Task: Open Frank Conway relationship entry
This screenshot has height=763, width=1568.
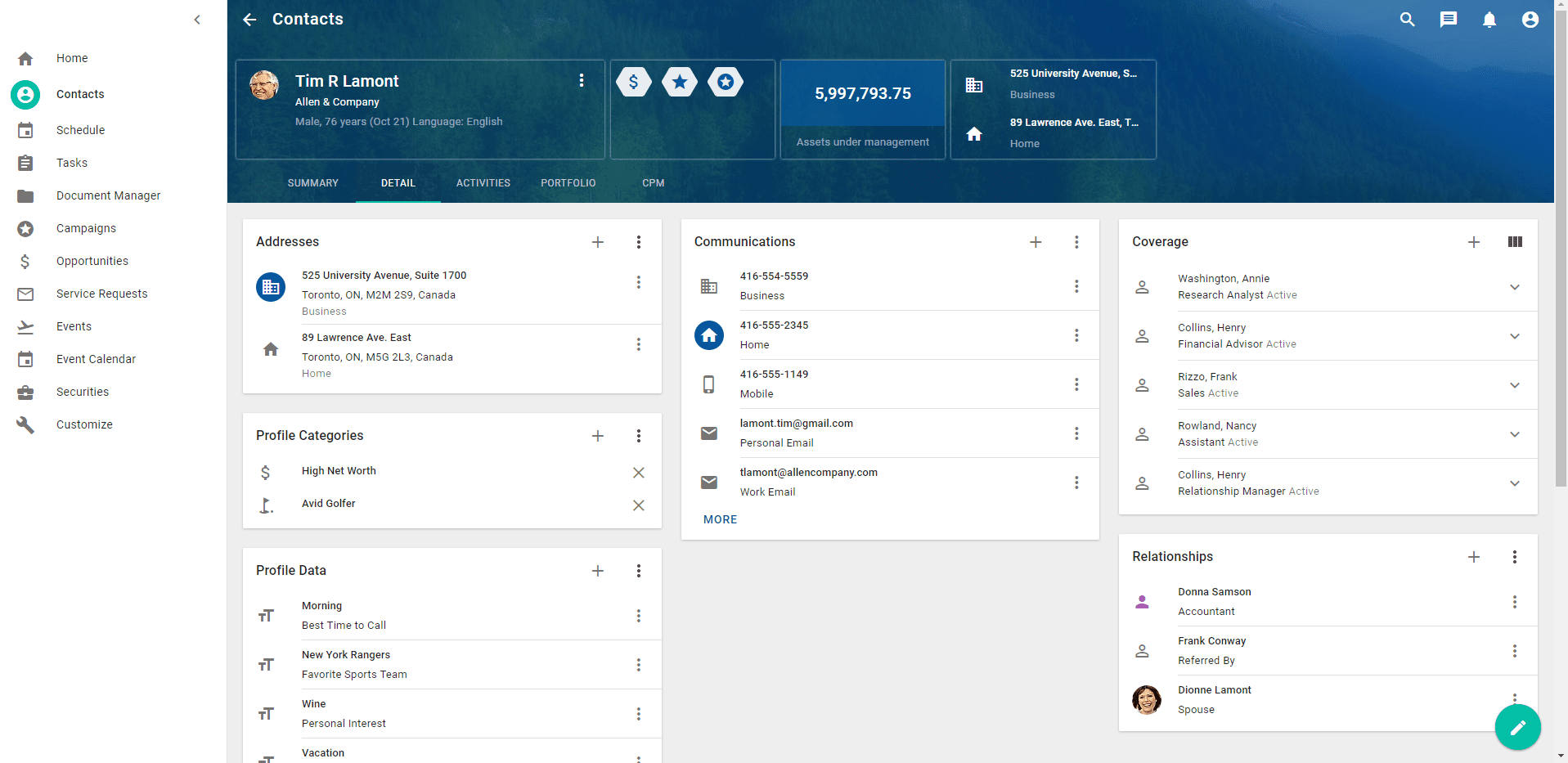Action: (x=1328, y=651)
